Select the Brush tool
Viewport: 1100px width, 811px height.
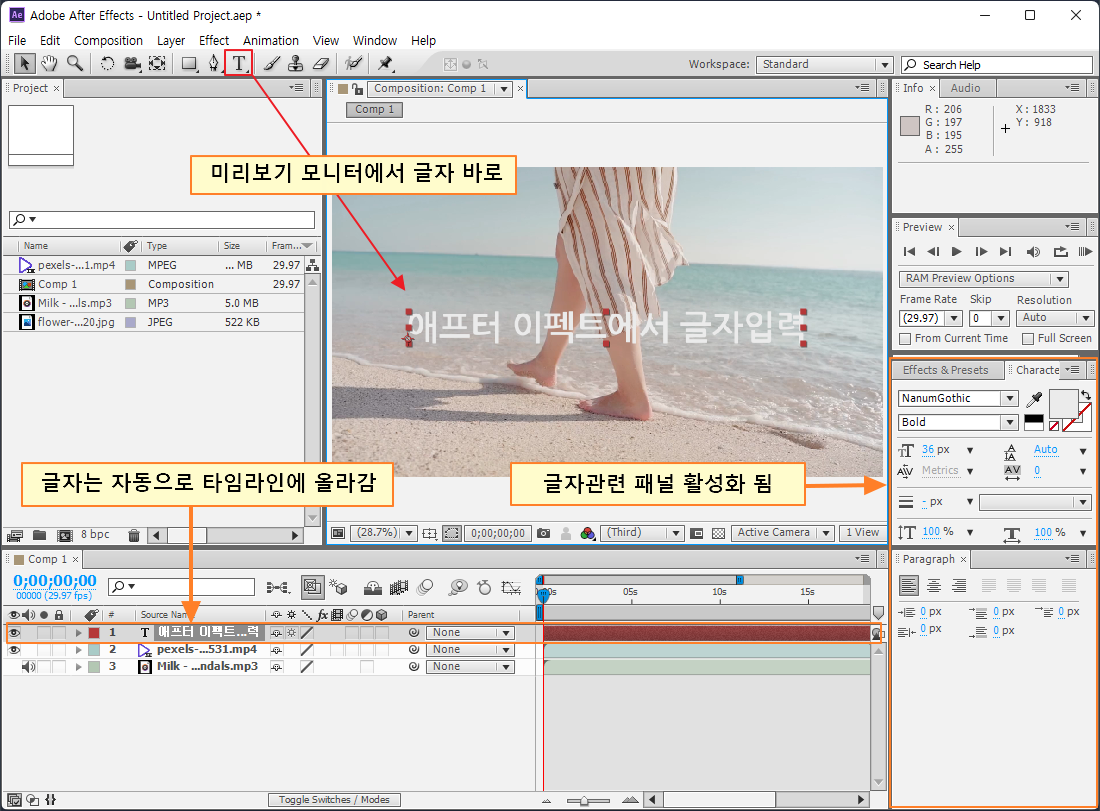(271, 64)
